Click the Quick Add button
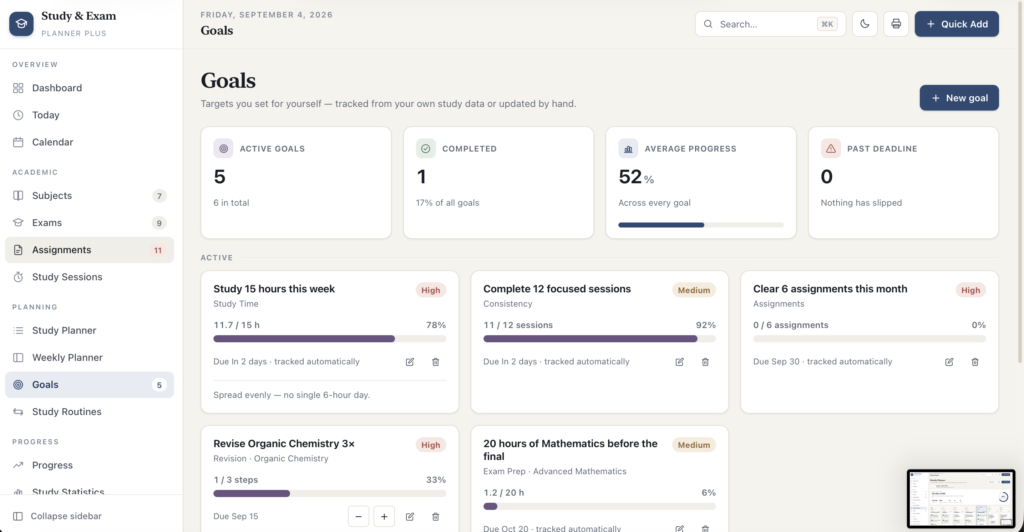The width and height of the screenshot is (1024, 532). [x=956, y=24]
